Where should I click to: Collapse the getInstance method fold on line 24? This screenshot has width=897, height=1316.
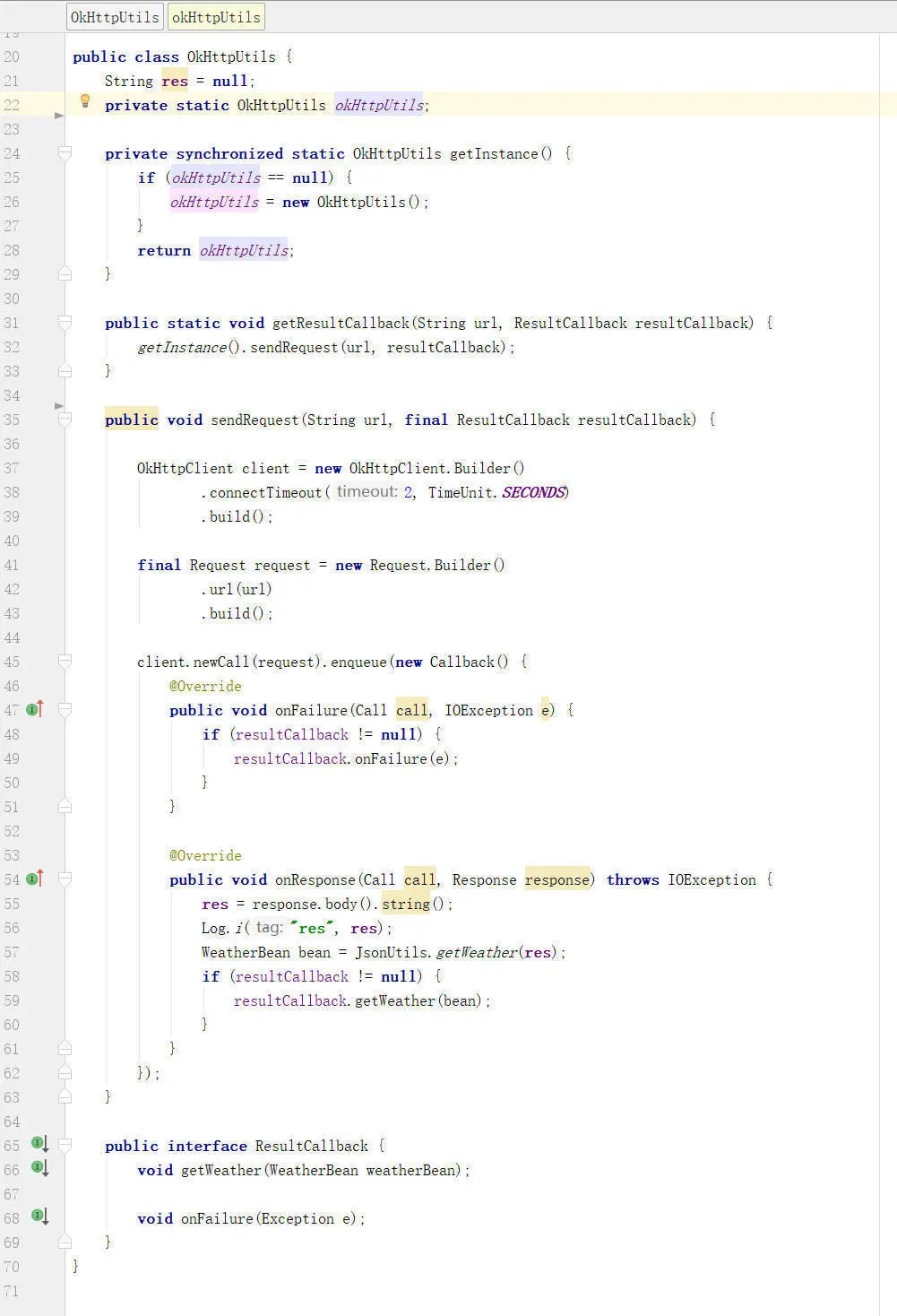click(65, 152)
